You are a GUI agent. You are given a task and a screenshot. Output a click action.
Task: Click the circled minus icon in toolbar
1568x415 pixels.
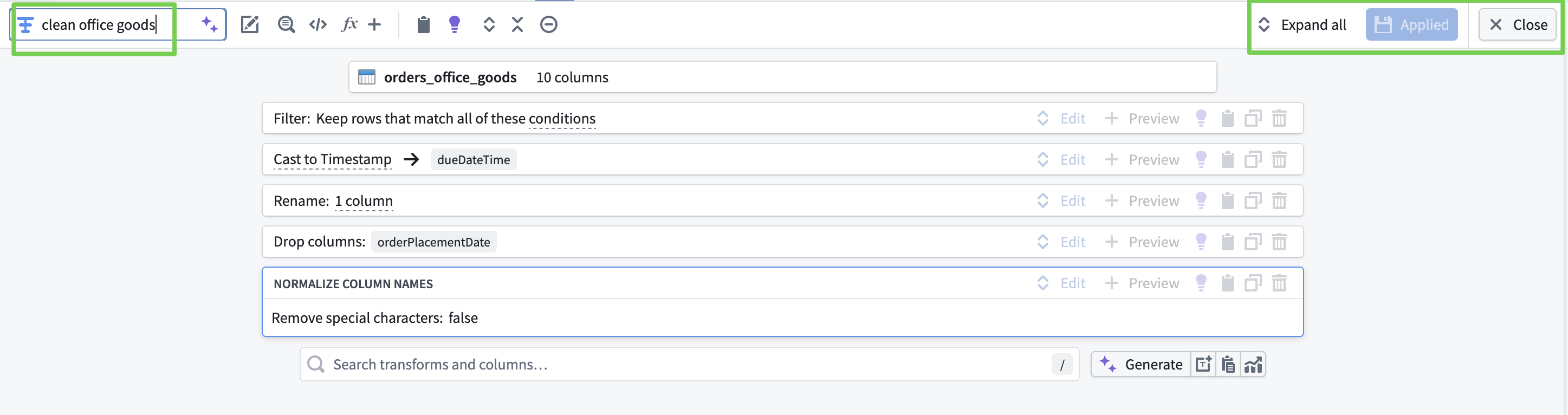(x=548, y=24)
